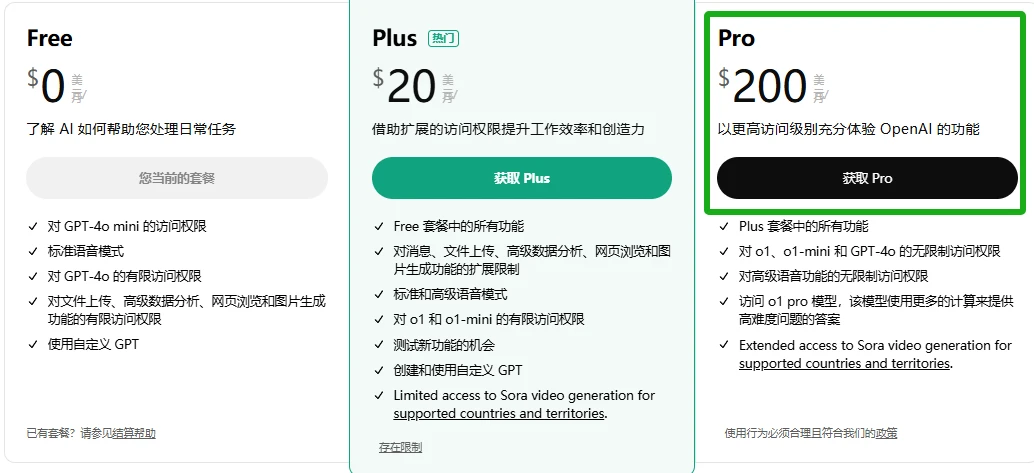This screenshot has height=473, width=1034.
Task: Click the green "获取 Plus" button
Action: [521, 178]
